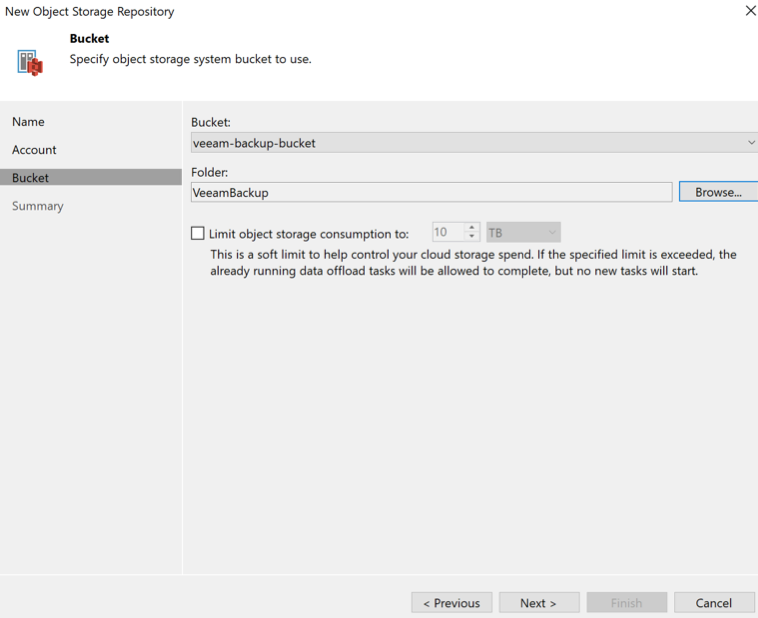The image size is (758, 618).
Task: Click the soft limit description text
Action: (472, 263)
